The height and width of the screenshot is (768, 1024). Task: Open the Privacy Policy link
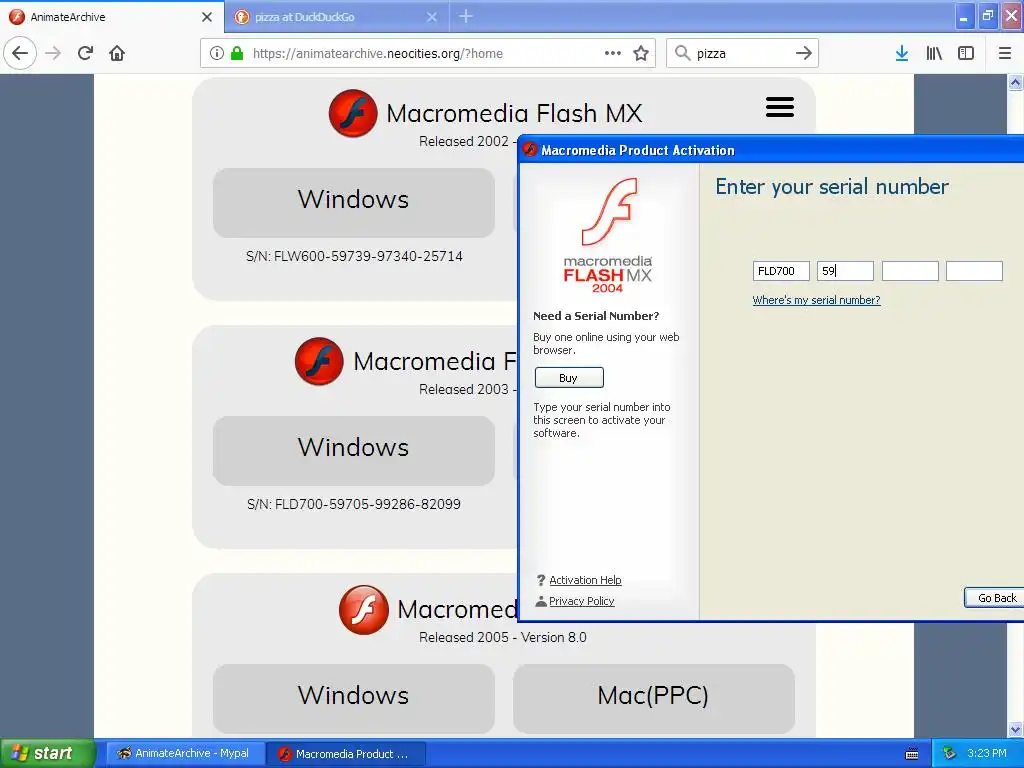point(581,601)
